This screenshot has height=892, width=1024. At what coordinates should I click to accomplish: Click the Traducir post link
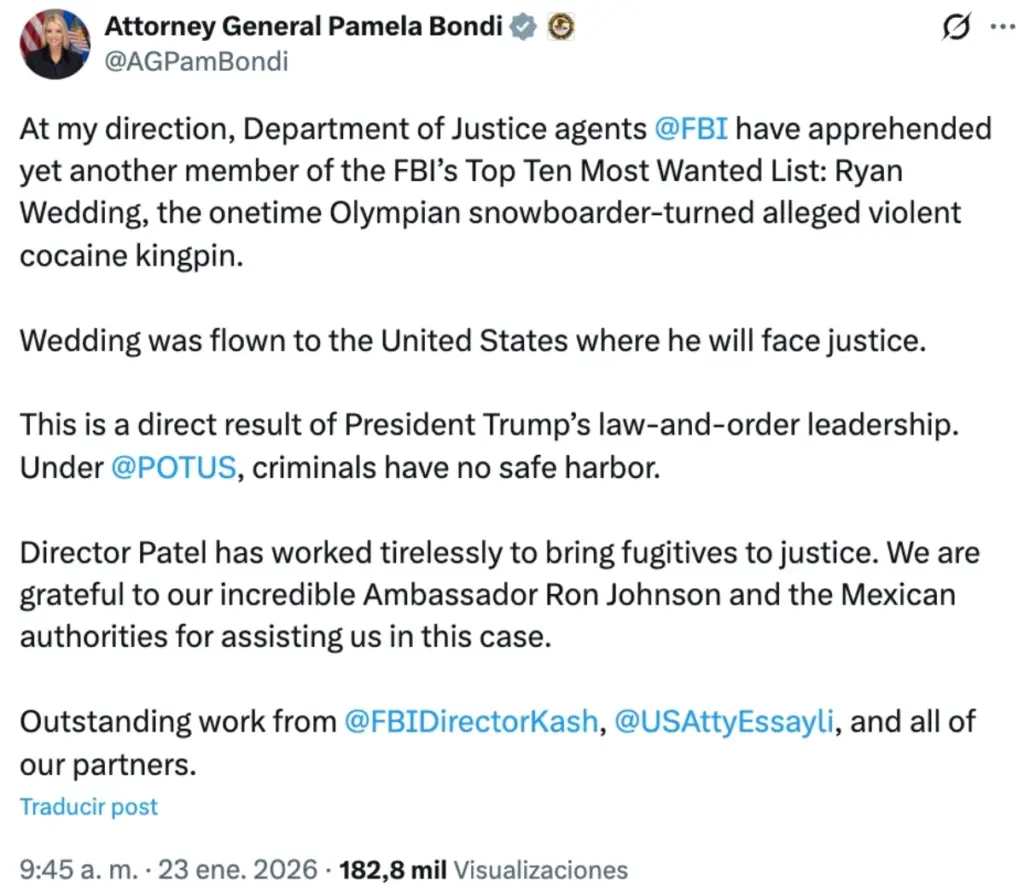(88, 806)
